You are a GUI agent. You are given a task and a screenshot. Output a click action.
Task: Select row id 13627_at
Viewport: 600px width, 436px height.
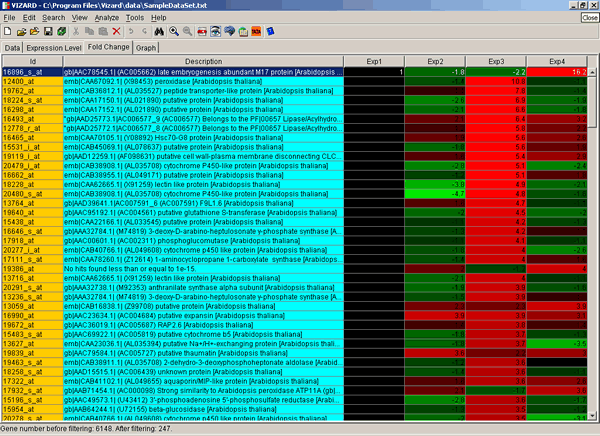point(33,344)
